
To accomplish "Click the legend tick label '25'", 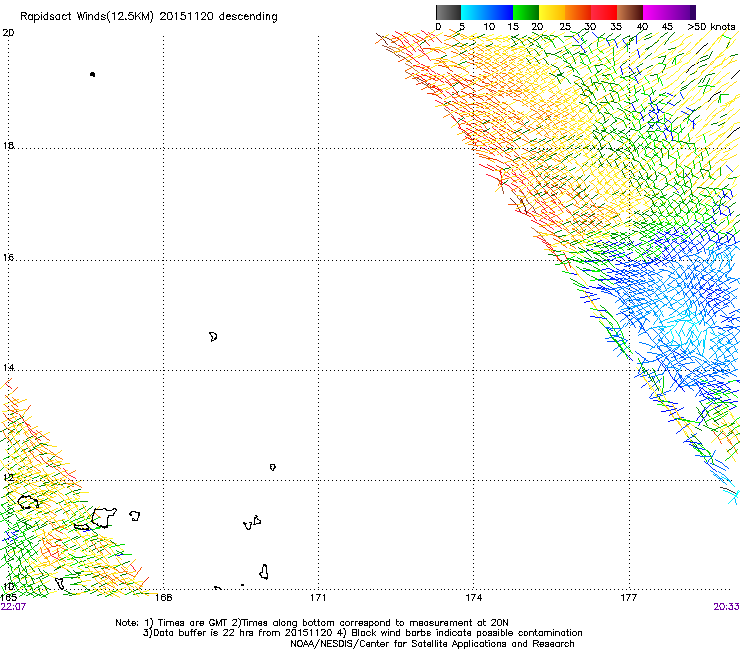I will point(564,27).
